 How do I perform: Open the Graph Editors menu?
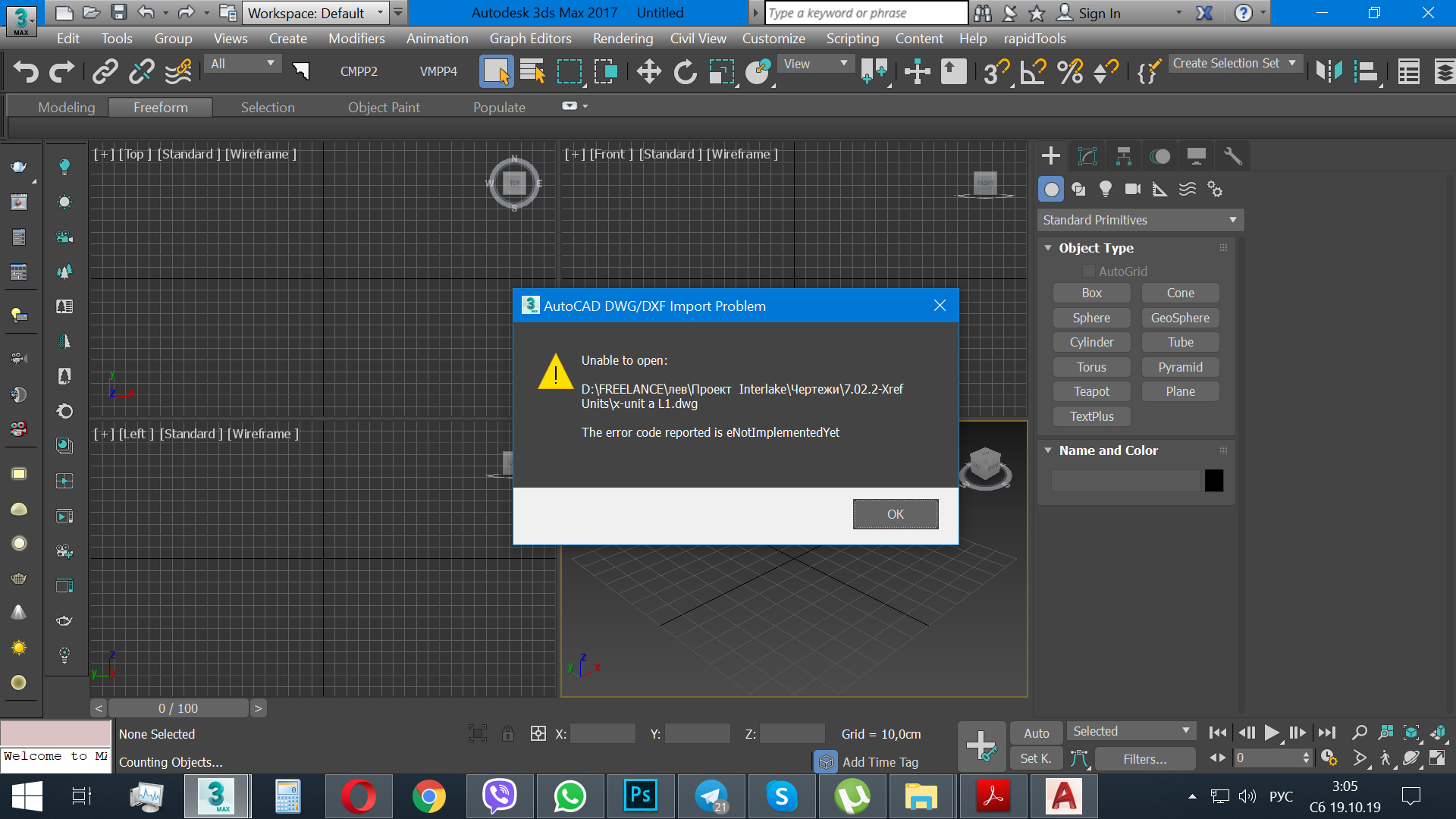[x=530, y=39]
